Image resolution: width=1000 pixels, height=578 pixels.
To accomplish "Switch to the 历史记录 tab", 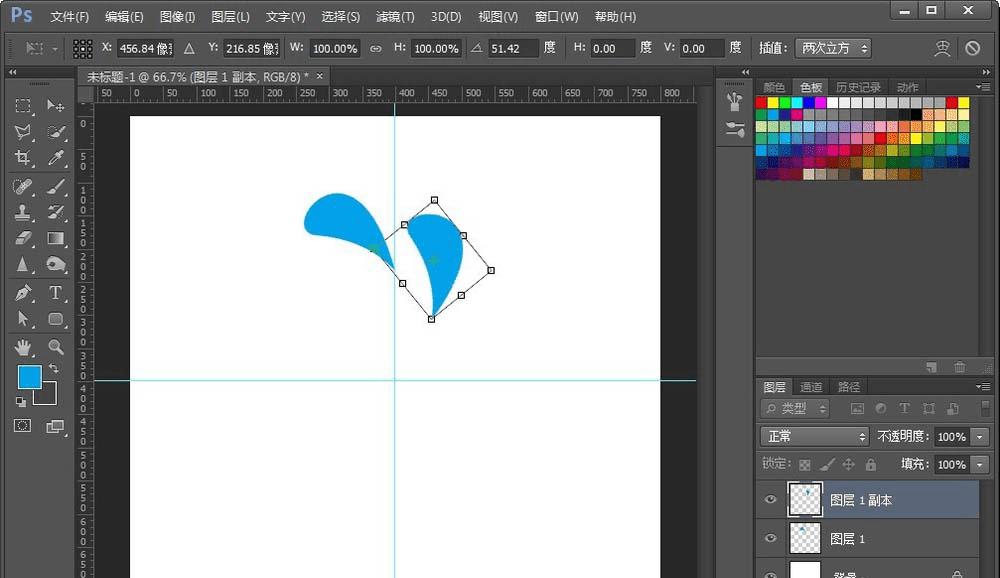I will (x=858, y=88).
